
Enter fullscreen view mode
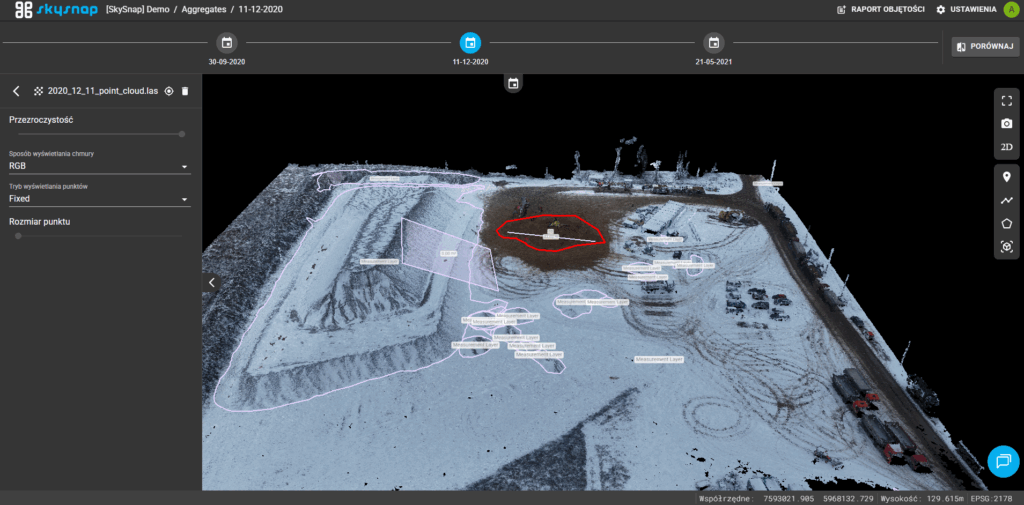coord(1006,100)
